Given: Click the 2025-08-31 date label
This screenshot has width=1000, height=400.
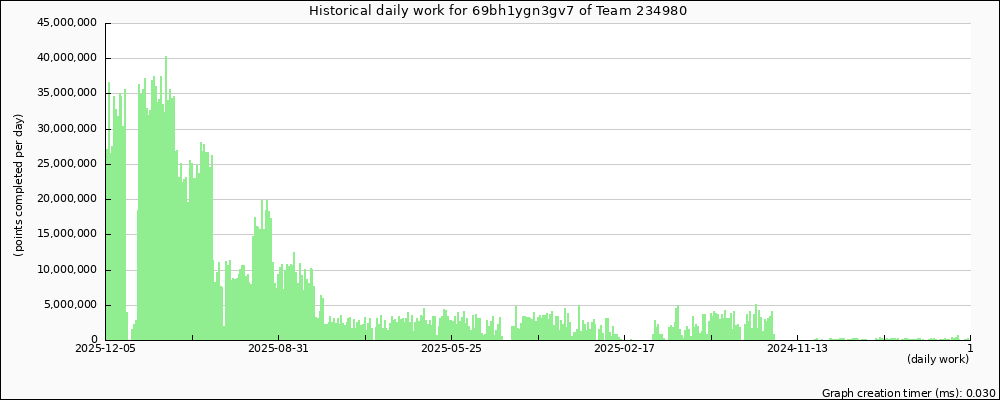Looking at the screenshot, I should click(279, 349).
